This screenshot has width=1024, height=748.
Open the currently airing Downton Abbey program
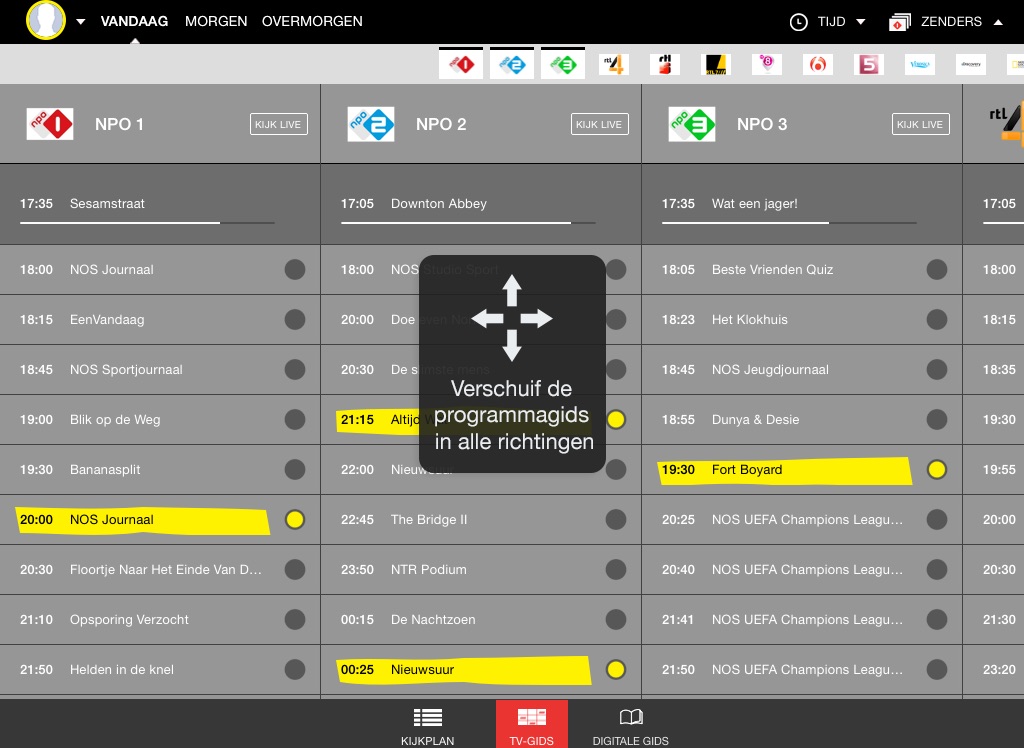tap(481, 204)
